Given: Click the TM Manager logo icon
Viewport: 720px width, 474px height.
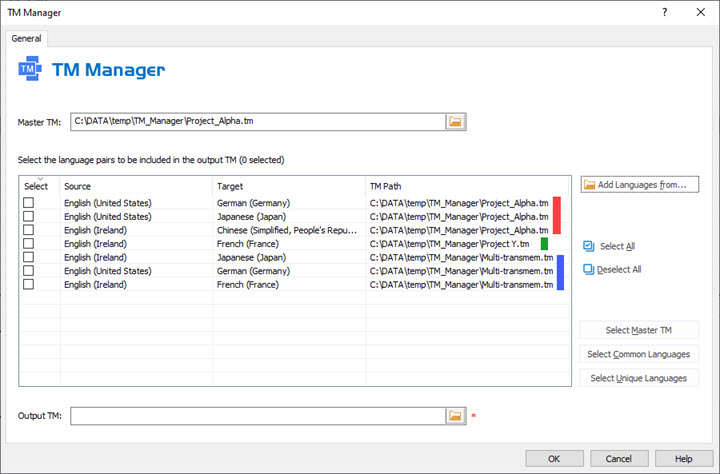Looking at the screenshot, I should click(34, 70).
